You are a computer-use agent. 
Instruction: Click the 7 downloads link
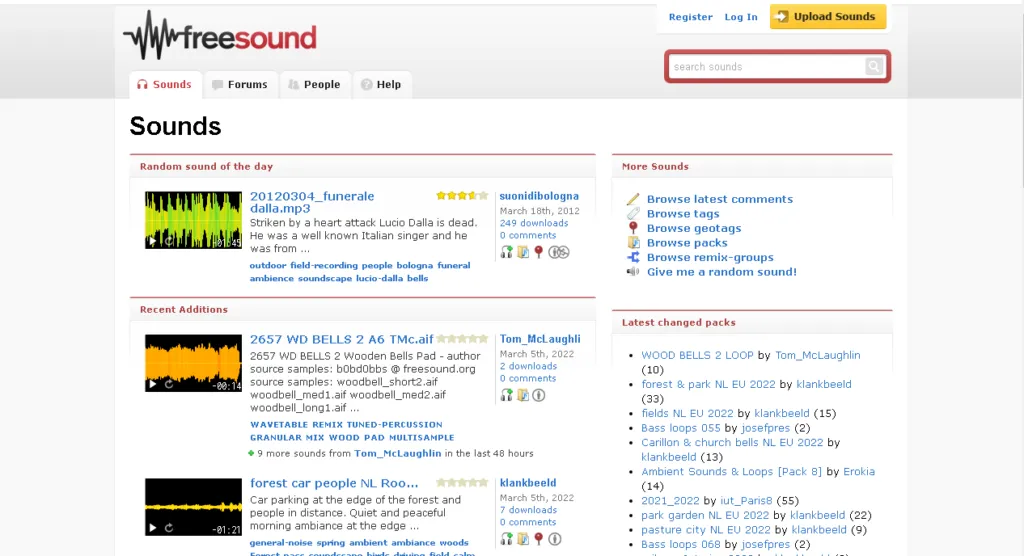click(x=528, y=510)
